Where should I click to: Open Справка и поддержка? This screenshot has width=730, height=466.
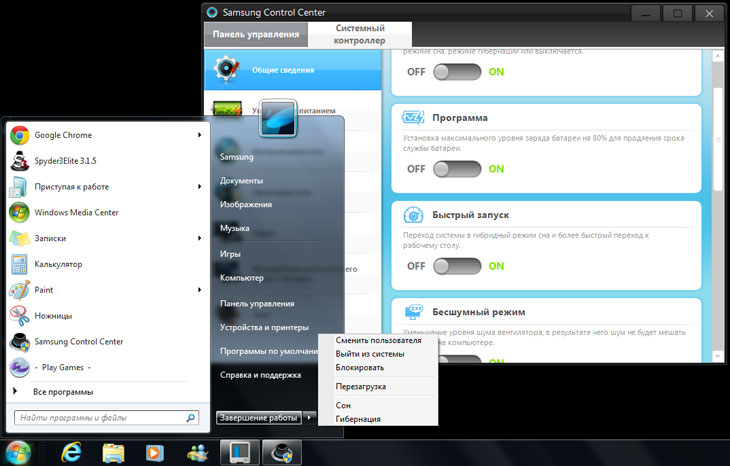260,375
